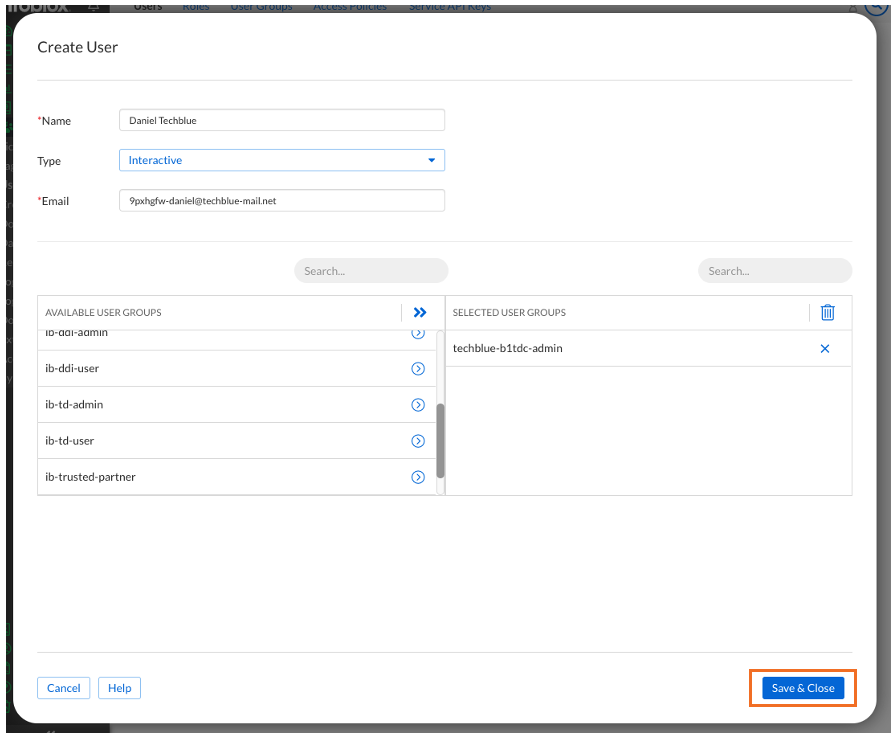Remove techblue-b1tdc-admin with X icon
Viewport: 896px width, 739px height.
point(825,349)
